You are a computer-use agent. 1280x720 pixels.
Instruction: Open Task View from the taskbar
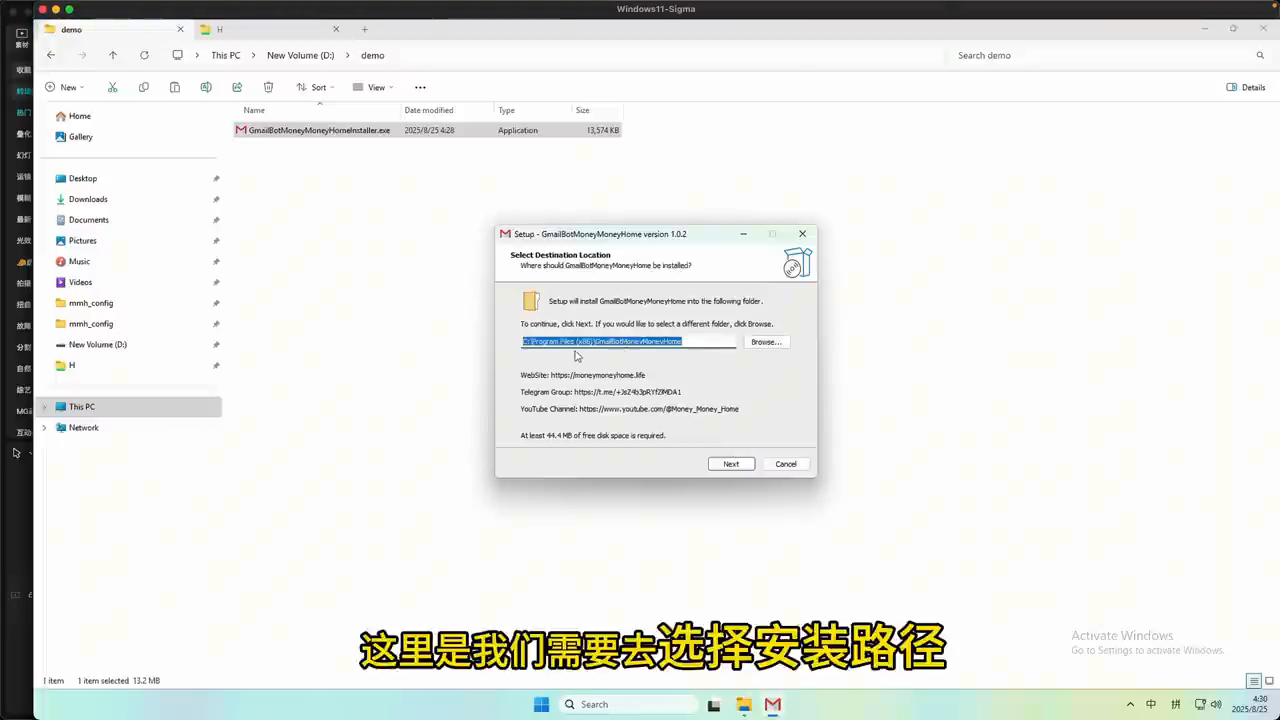tap(714, 704)
